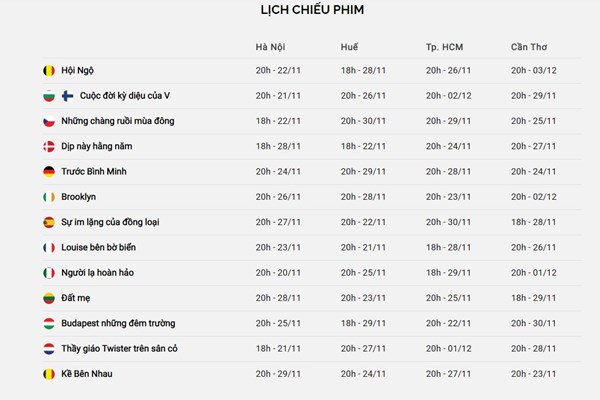
Task: Select the Hà Nội column header
Action: point(270,47)
